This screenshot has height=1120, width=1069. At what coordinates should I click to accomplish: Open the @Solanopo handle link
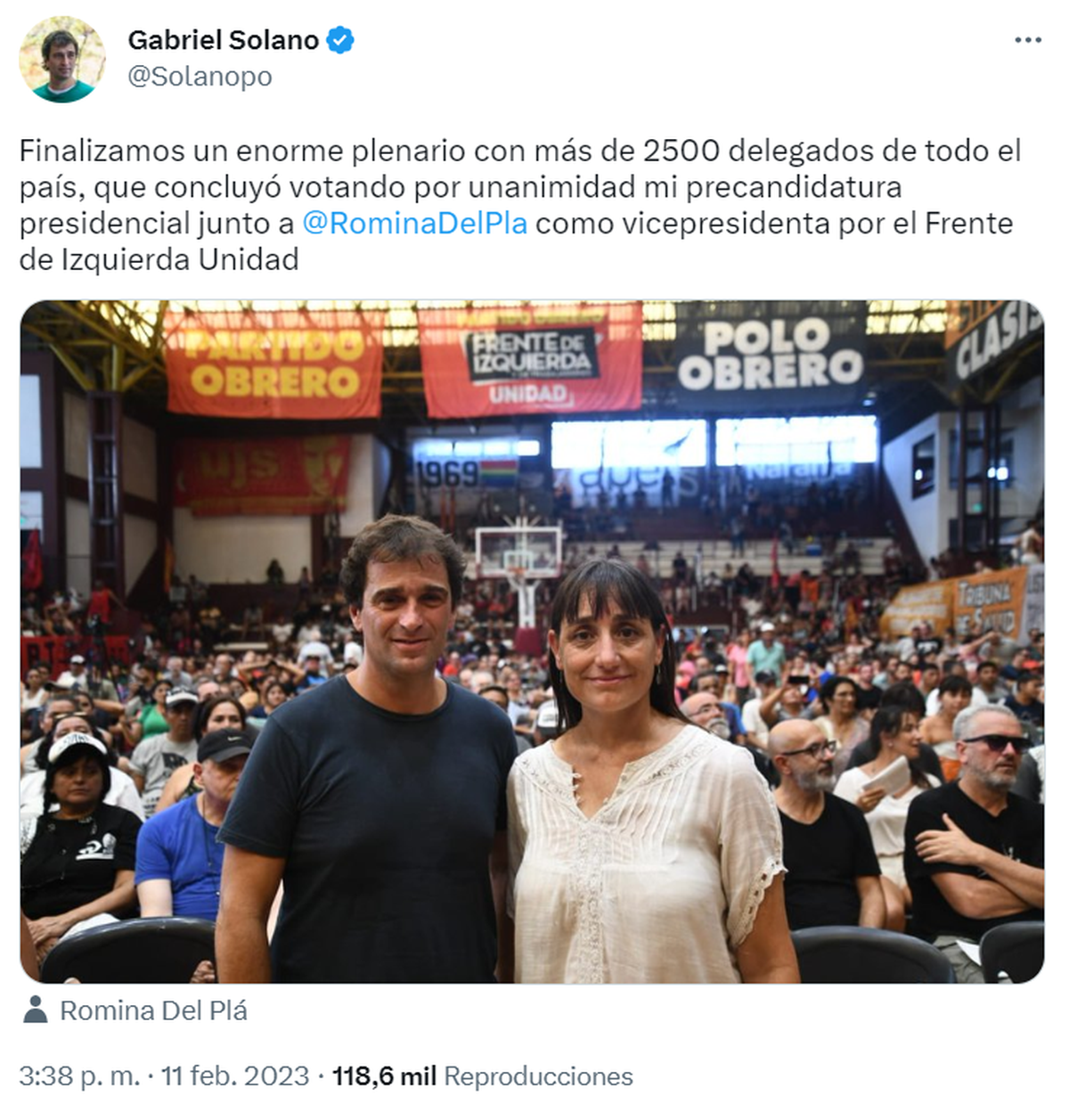pyautogui.click(x=200, y=77)
